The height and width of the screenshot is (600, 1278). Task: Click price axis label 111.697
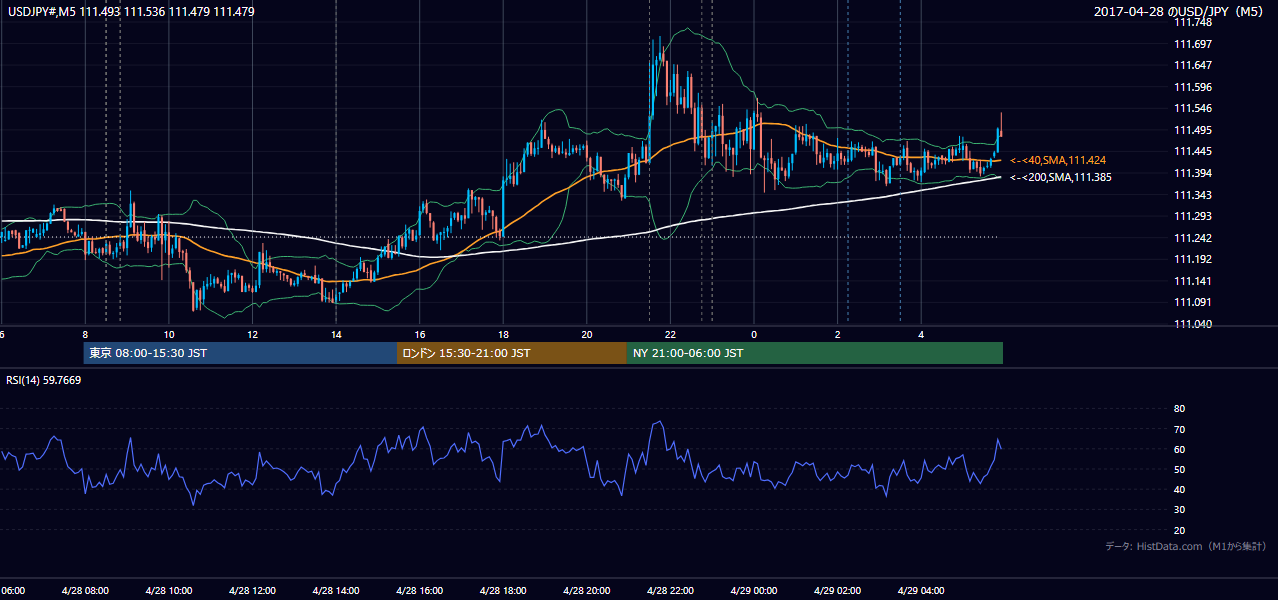(1194, 44)
